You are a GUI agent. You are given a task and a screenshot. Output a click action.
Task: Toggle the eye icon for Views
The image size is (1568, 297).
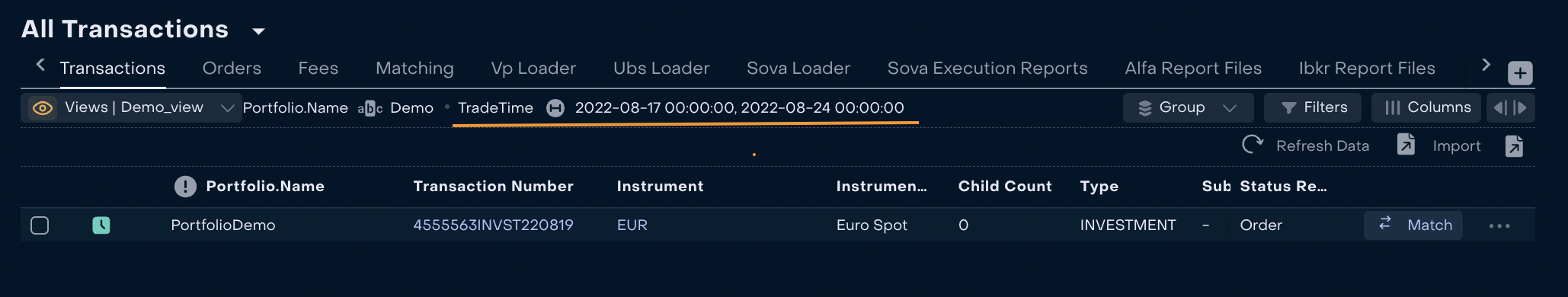[43, 108]
